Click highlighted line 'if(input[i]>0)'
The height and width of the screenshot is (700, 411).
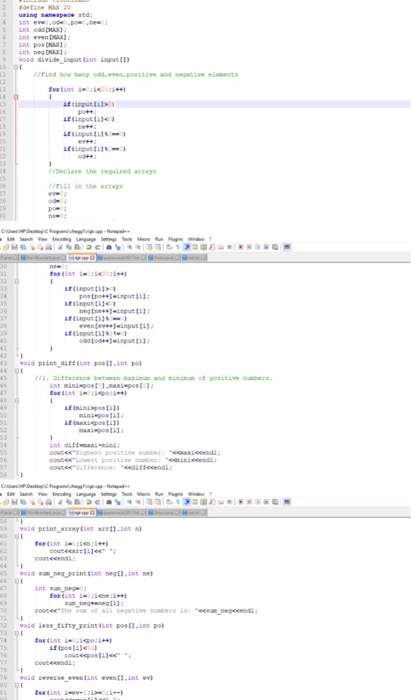214,104
